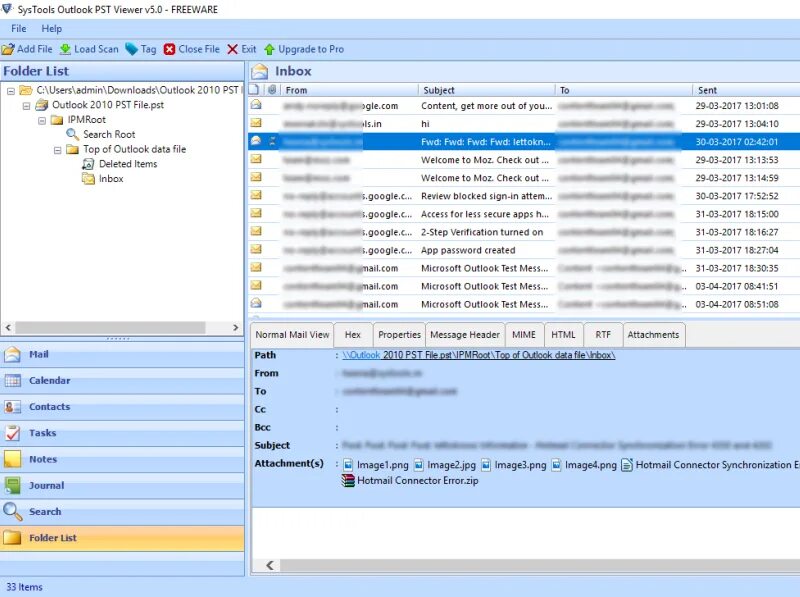Click the Upgrade to Pro arrow icon
800x597 pixels.
coord(269,49)
